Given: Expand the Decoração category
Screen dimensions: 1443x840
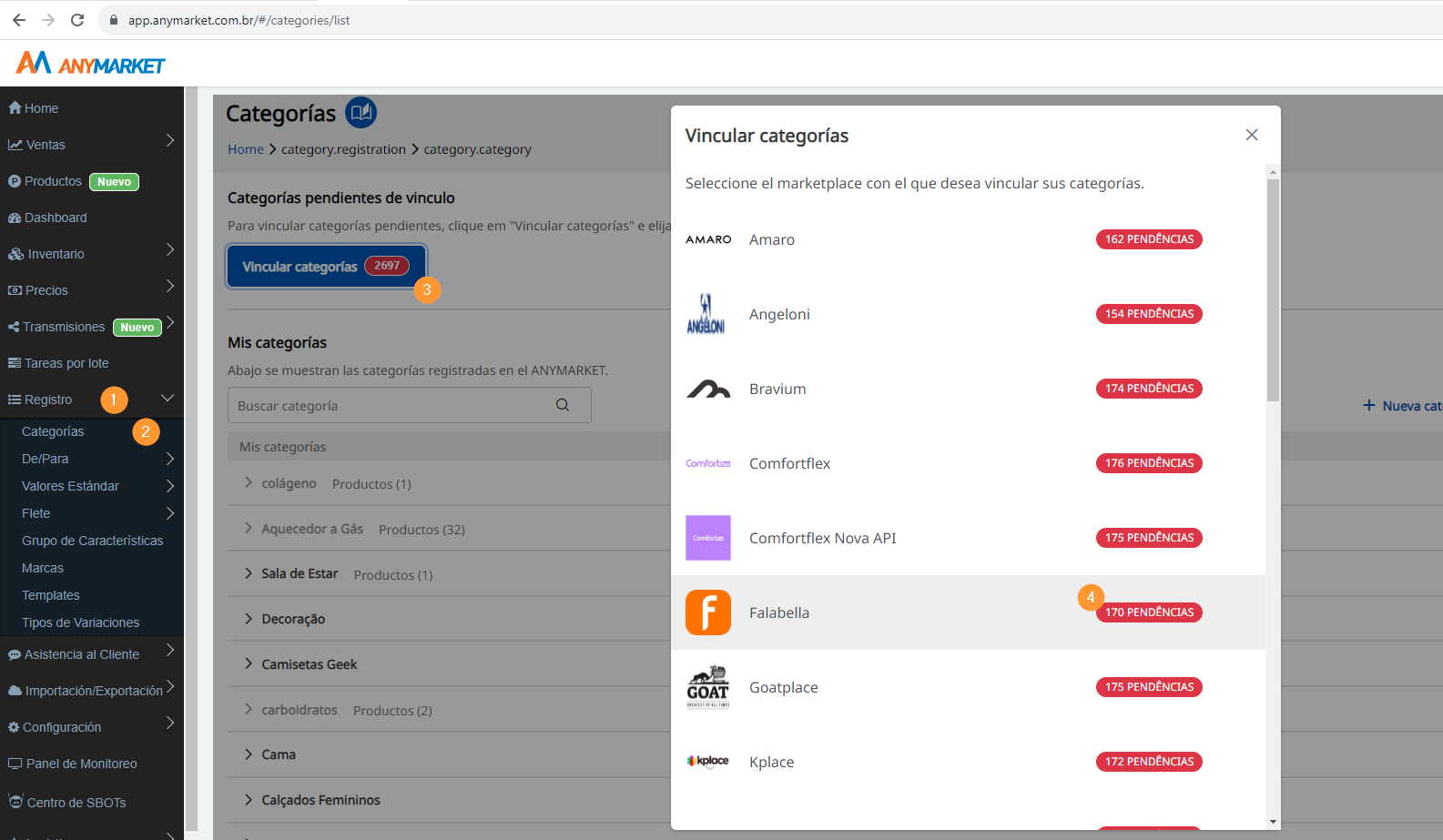Looking at the screenshot, I should [x=249, y=619].
